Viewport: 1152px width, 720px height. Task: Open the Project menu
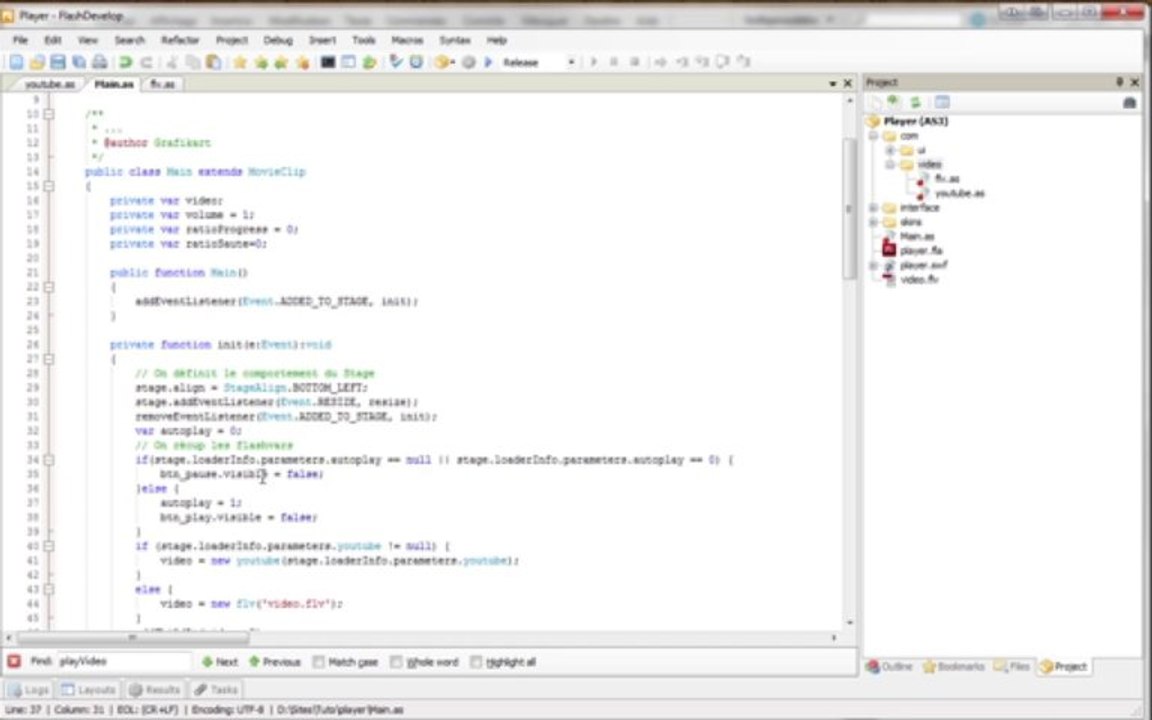tap(231, 40)
